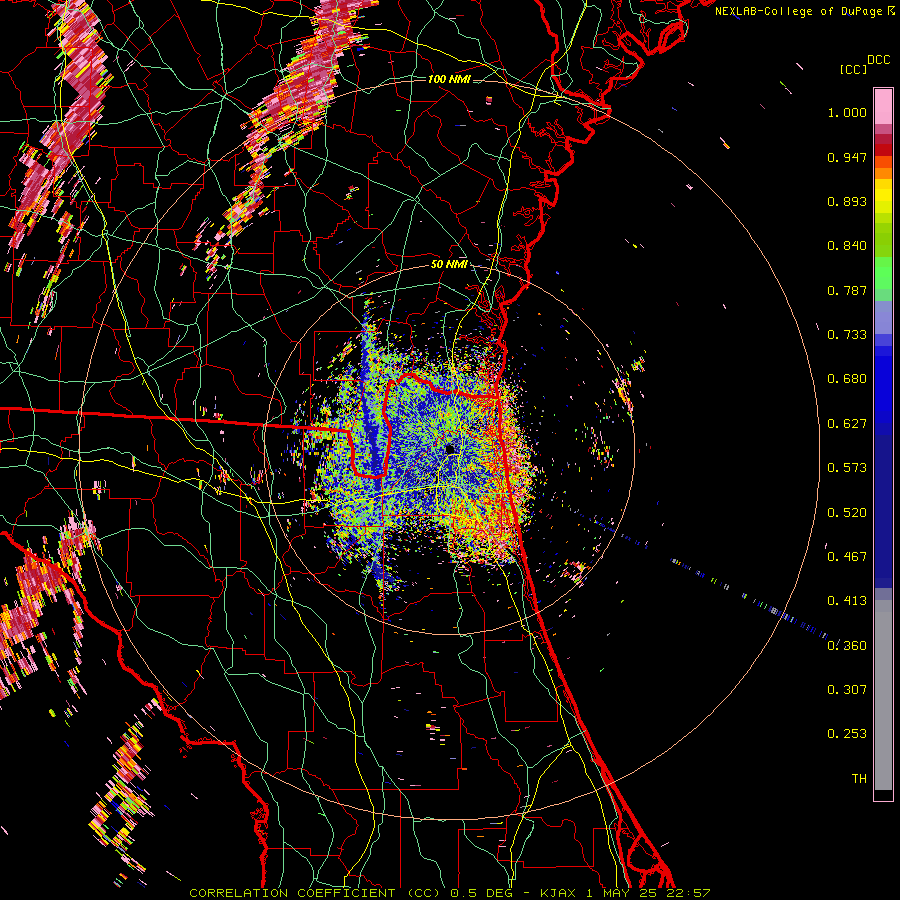The image size is (900, 900).
Task: Click the 50 NMI range ring label
Action: tap(449, 265)
